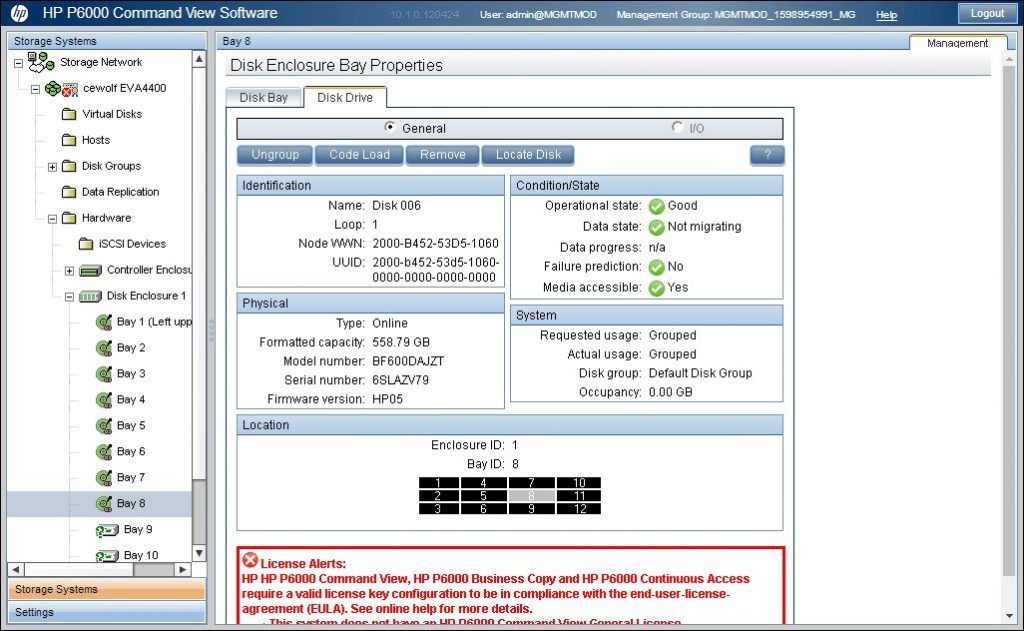Open the iSCSI Devices folder icon

pyautogui.click(x=86, y=244)
